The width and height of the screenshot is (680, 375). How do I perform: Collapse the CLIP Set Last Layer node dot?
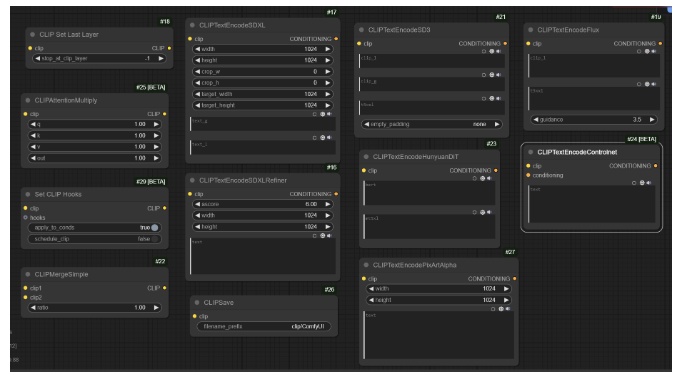[32, 34]
